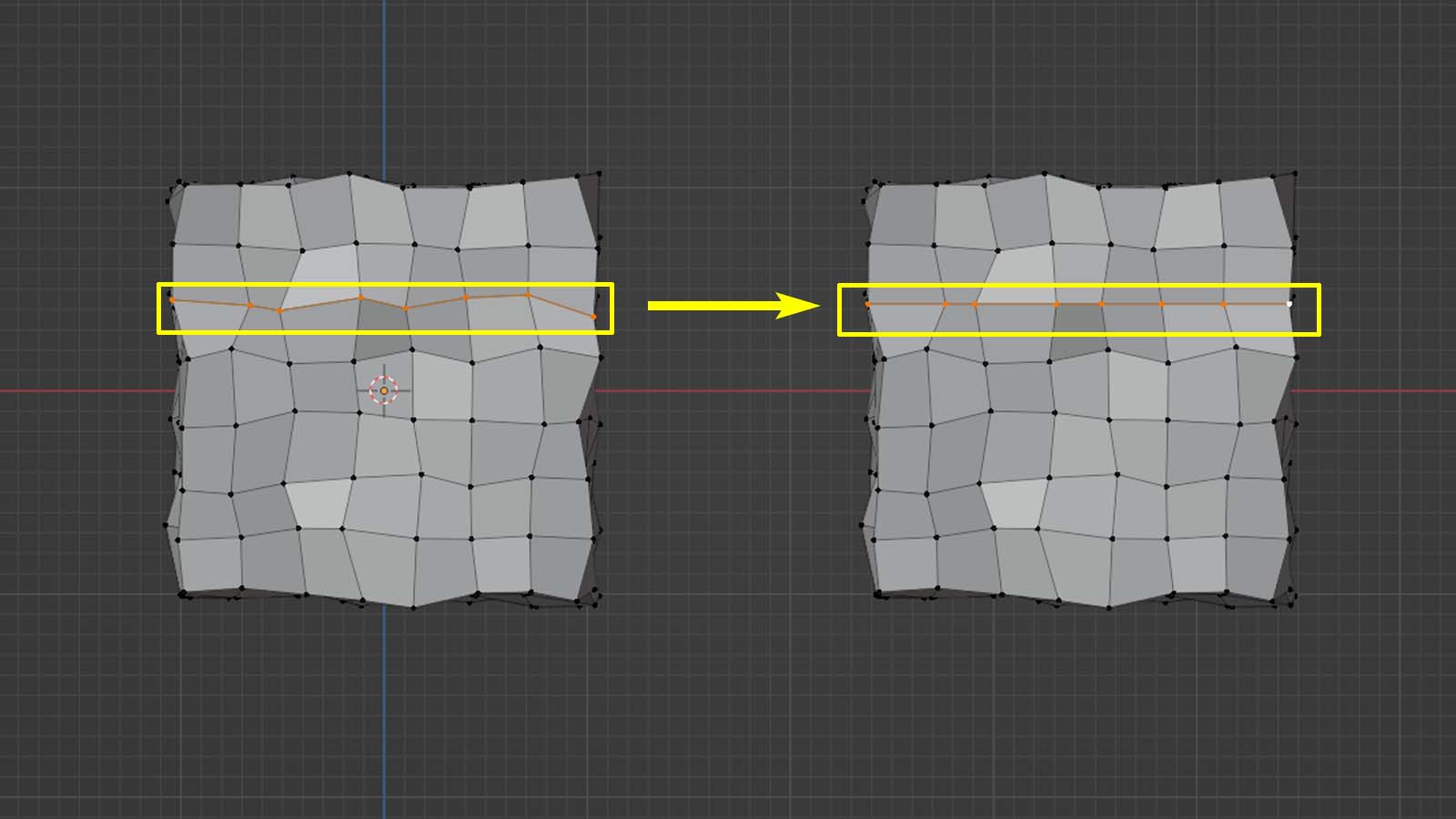Click the blue axis line below the left mesh

(x=384, y=710)
